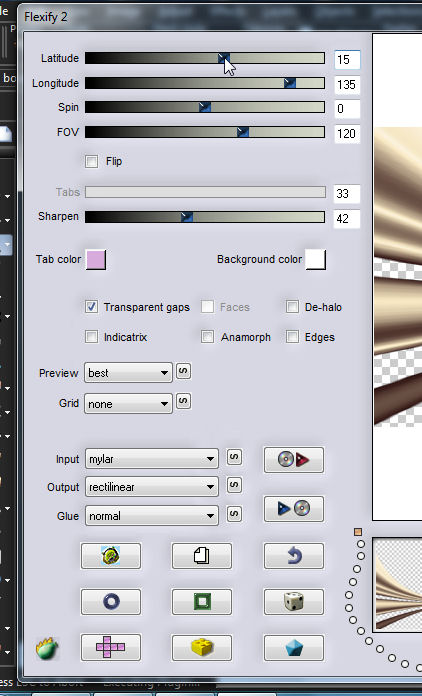Expand the Preview quality dropdown
The image size is (422, 696).
(x=128, y=373)
